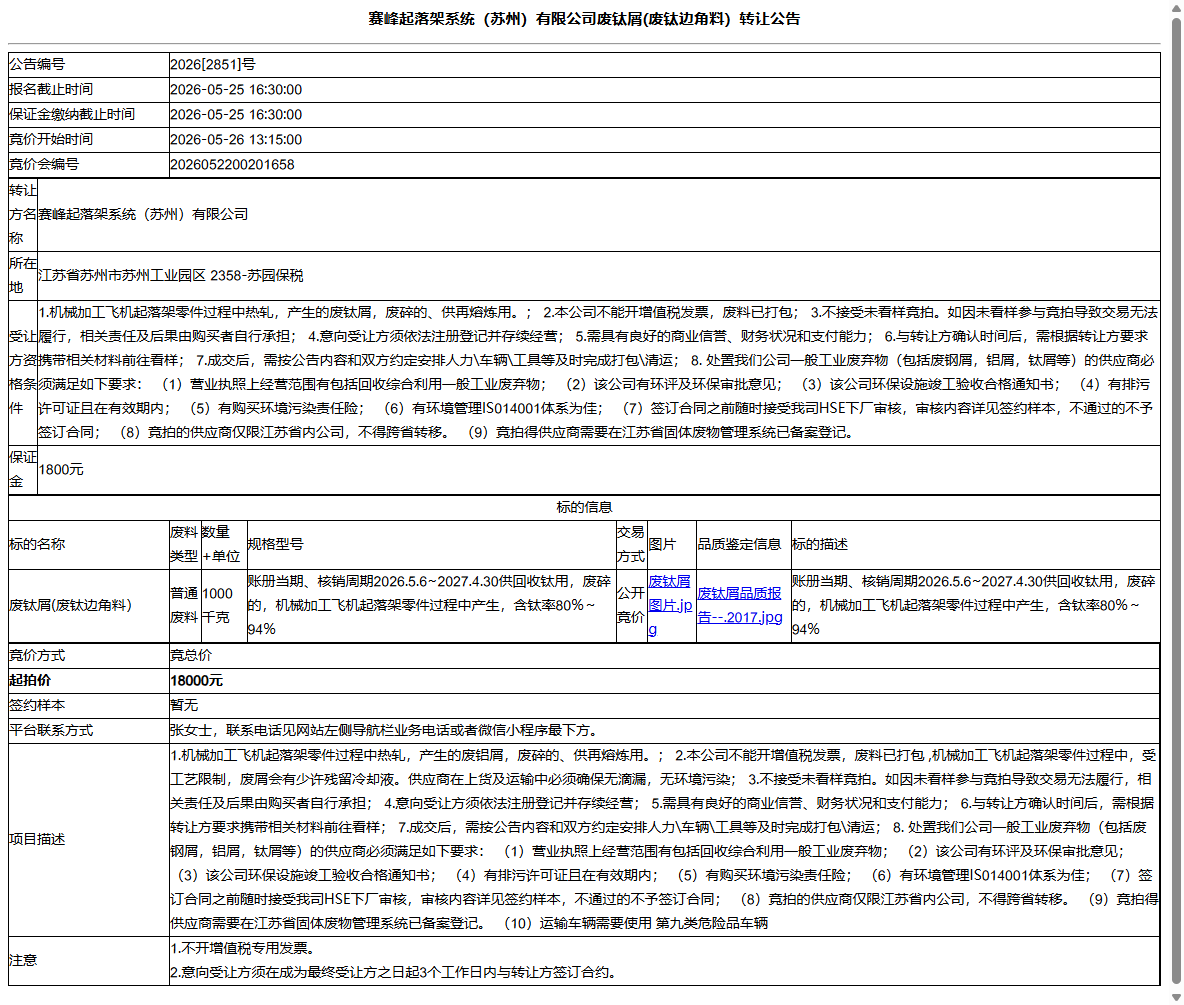The image size is (1184, 1005).
Task: Click the 标的描述 column header
Action: 975,544
